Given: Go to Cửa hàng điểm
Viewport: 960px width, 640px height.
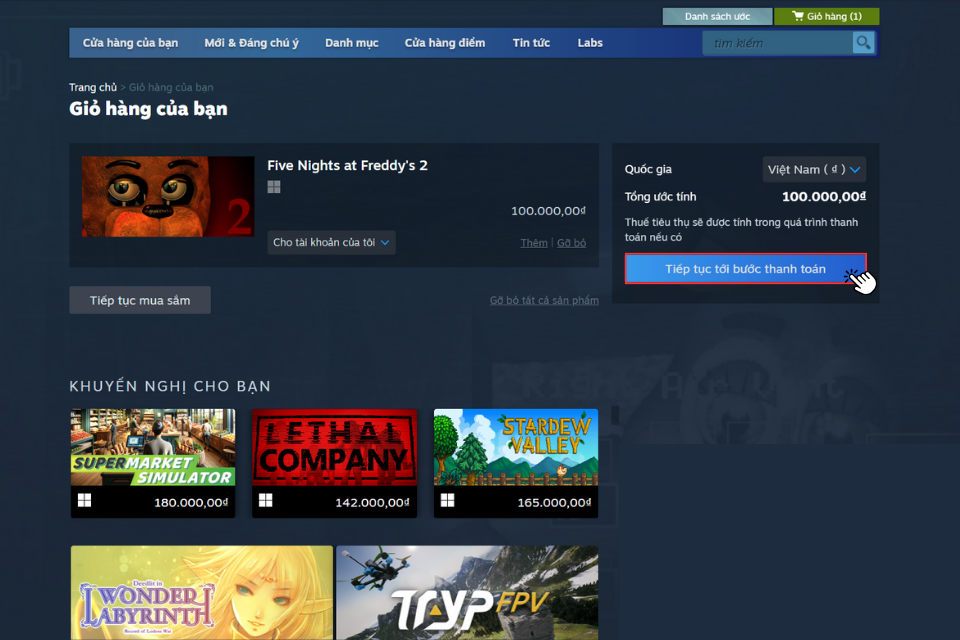Looking at the screenshot, I should coord(444,43).
